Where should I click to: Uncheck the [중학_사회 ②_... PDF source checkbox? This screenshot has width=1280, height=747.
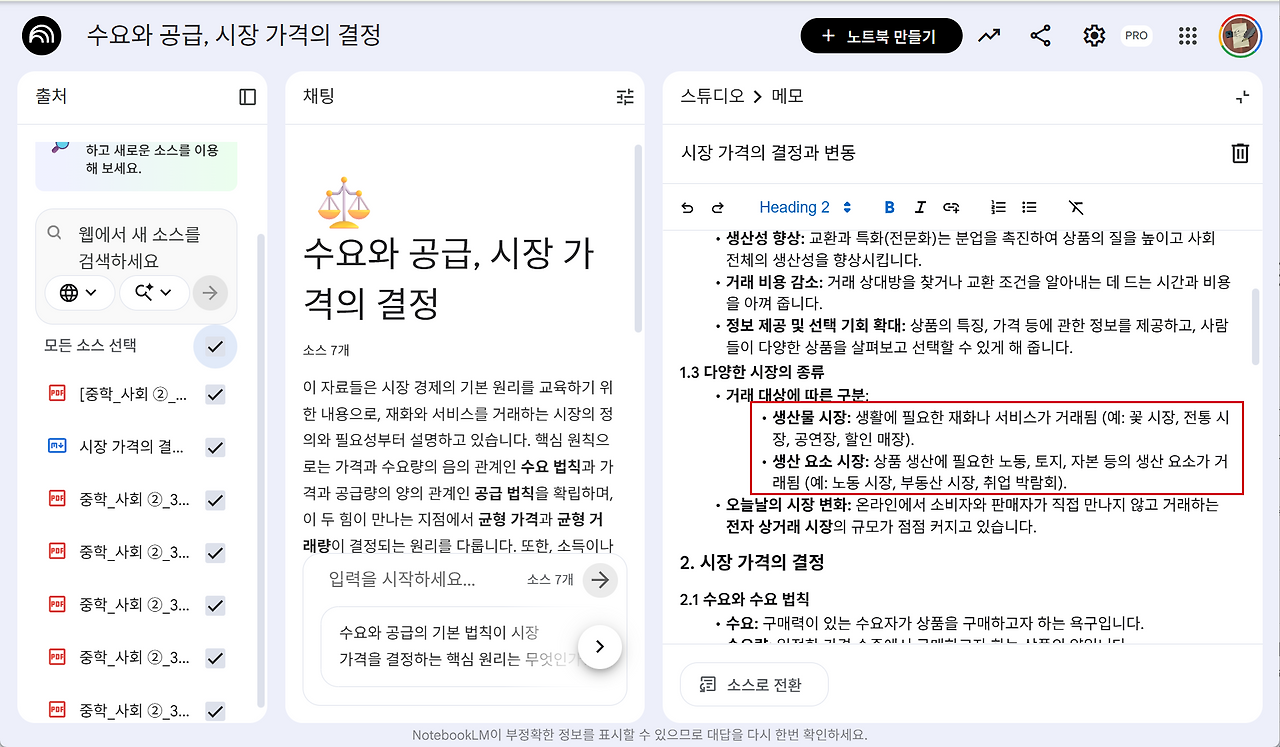[215, 395]
